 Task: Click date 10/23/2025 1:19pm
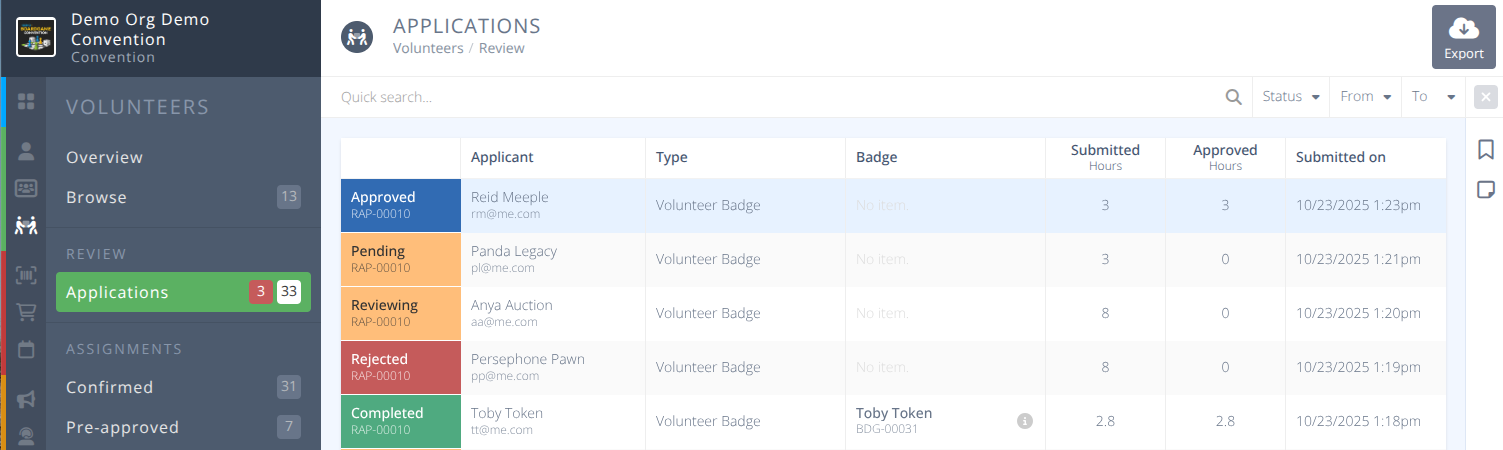(x=1358, y=367)
